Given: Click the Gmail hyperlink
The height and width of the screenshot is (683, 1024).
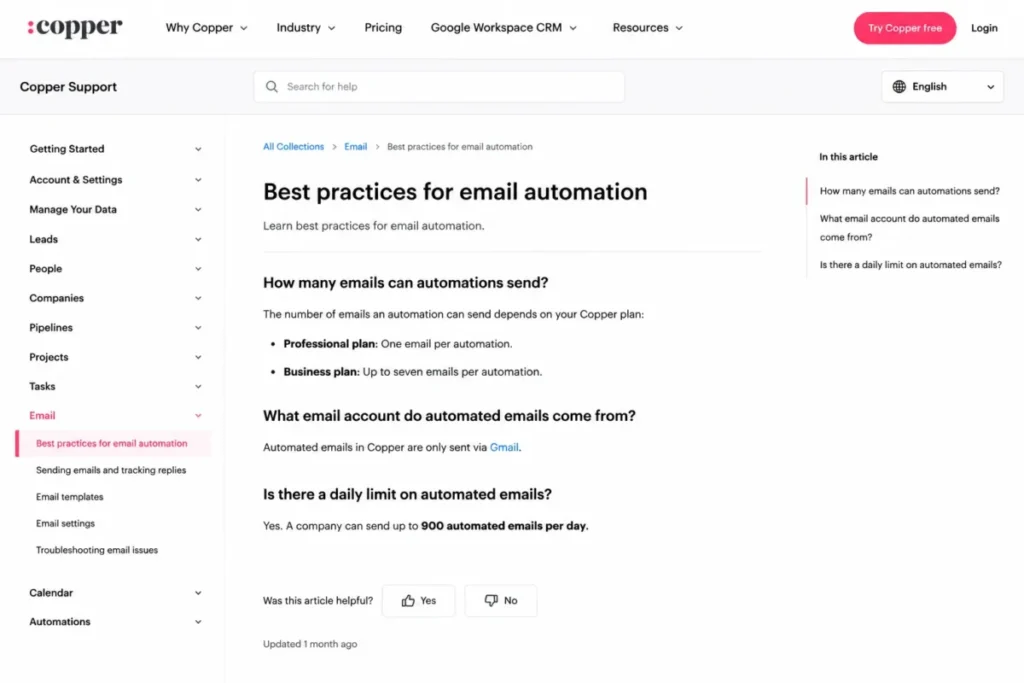Looking at the screenshot, I should [504, 447].
